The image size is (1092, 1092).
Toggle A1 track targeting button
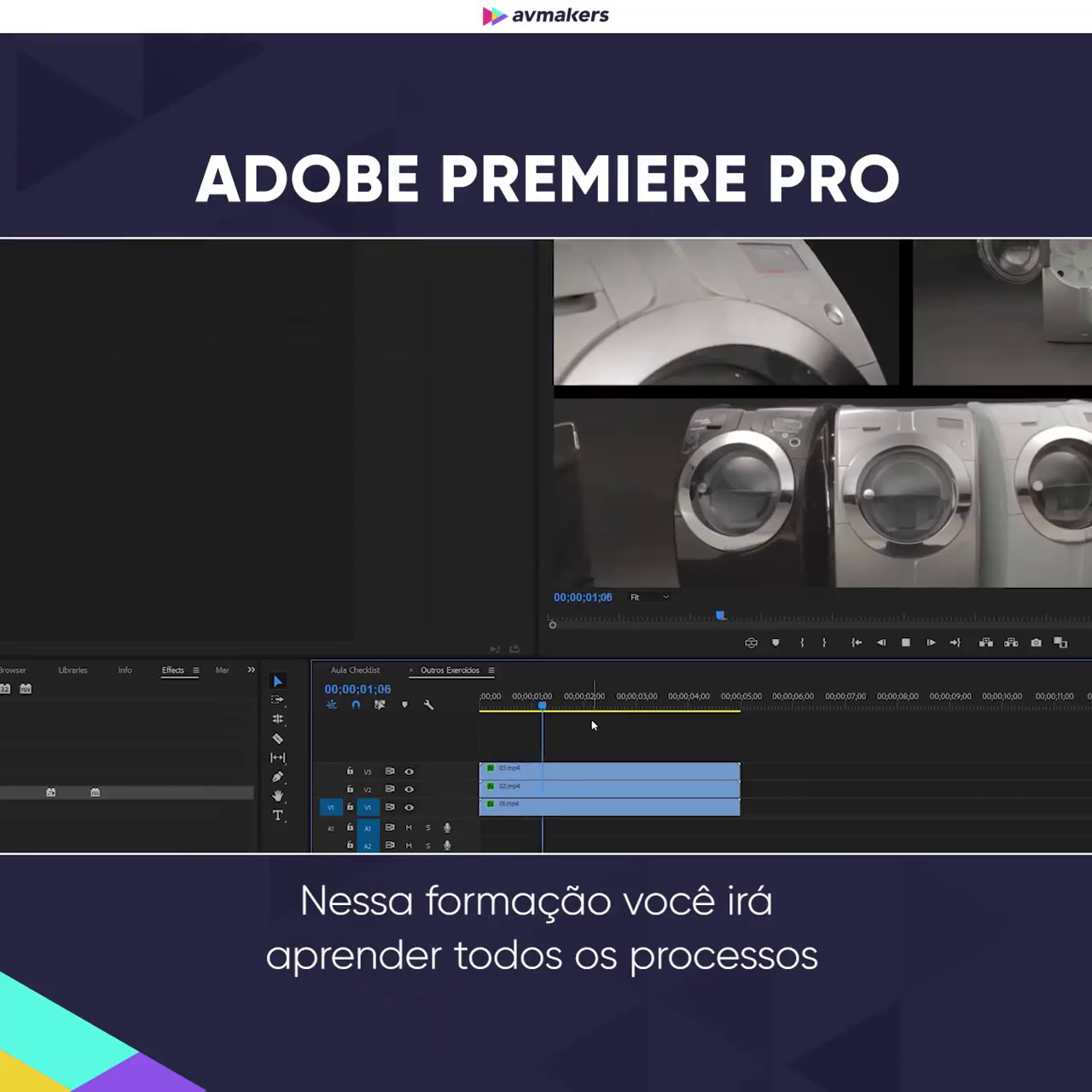pos(368,828)
